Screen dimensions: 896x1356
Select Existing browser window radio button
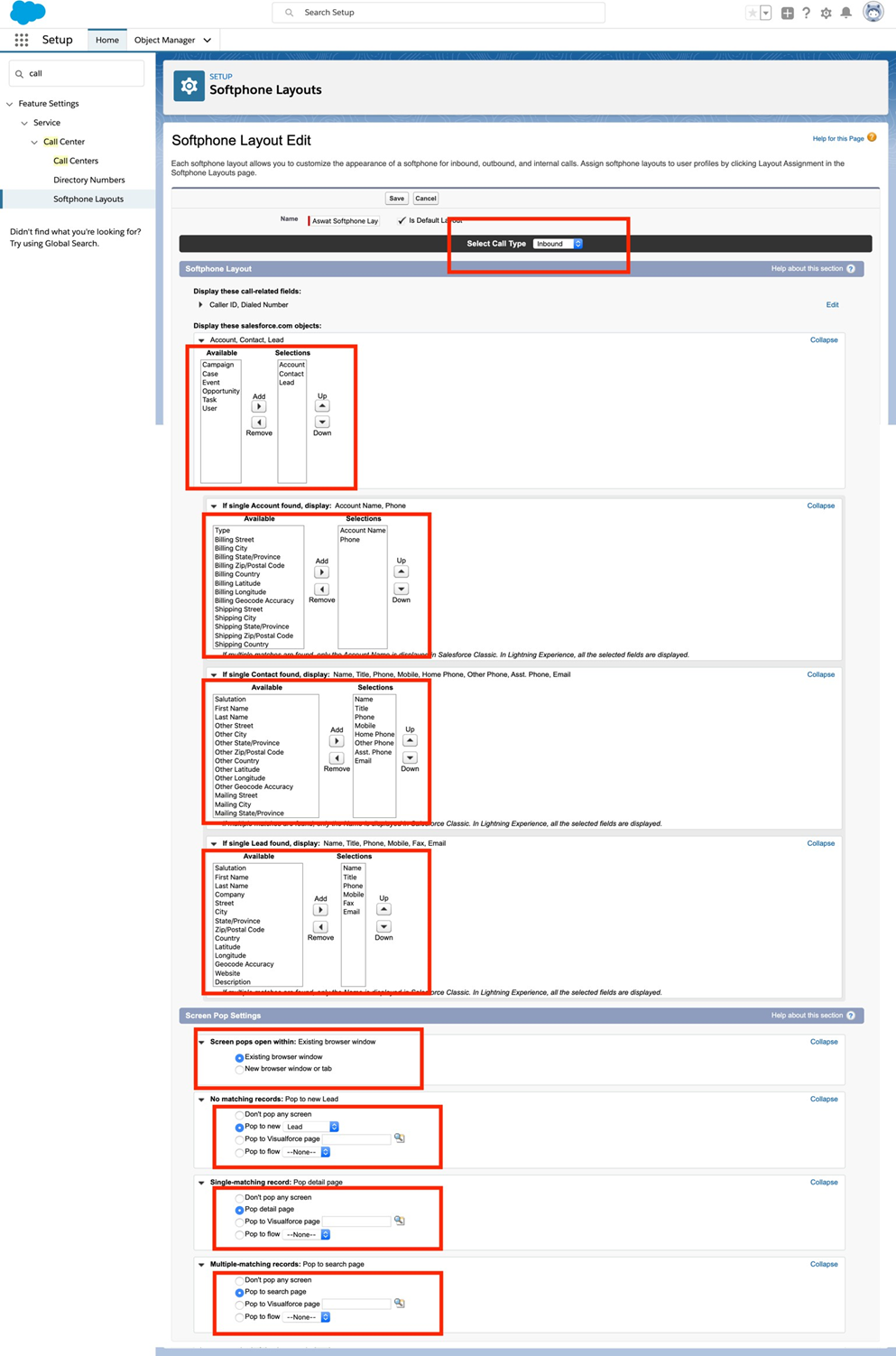pyautogui.click(x=239, y=1057)
